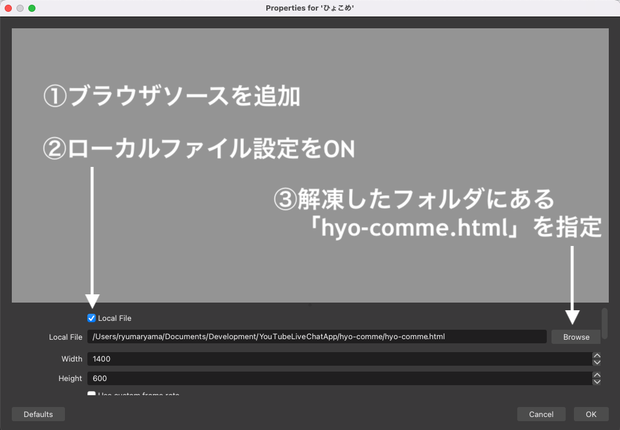Increase Height with the up arrow
The height and width of the screenshot is (430, 620).
[x=597, y=375]
